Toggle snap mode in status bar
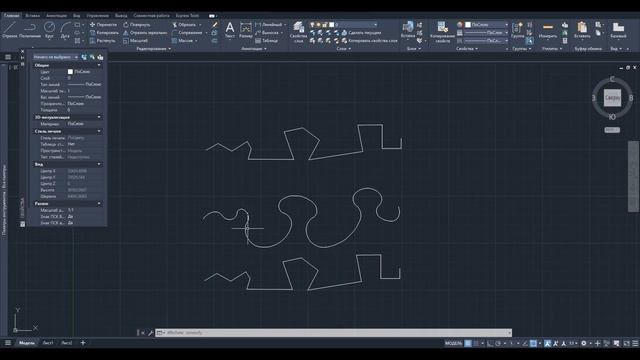The width and height of the screenshot is (640, 360). coord(476,343)
